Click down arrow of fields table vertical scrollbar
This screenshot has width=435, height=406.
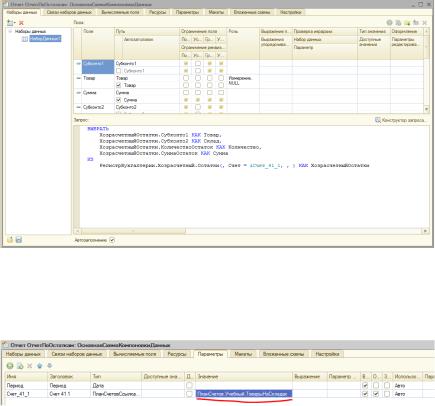(x=426, y=109)
